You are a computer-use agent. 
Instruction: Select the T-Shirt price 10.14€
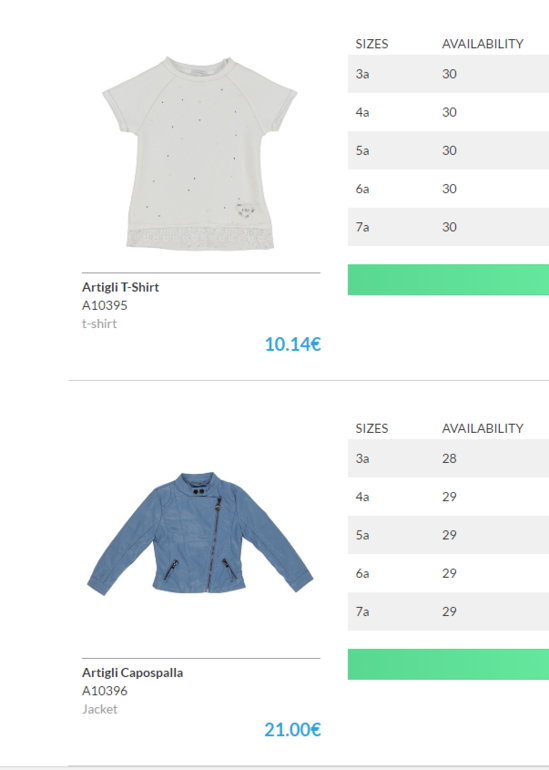(x=293, y=344)
